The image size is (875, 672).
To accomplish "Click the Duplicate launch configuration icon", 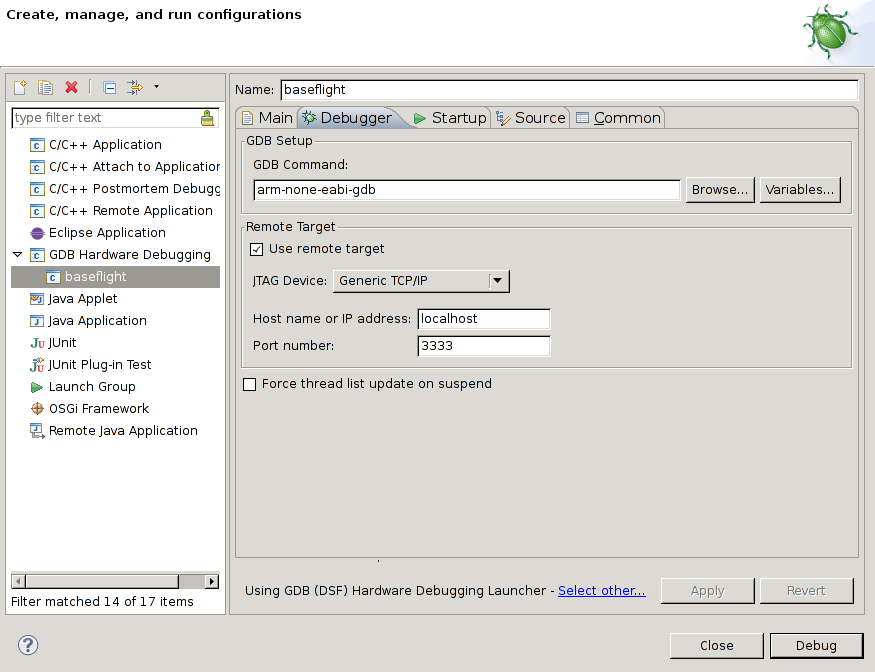I will [x=45, y=87].
